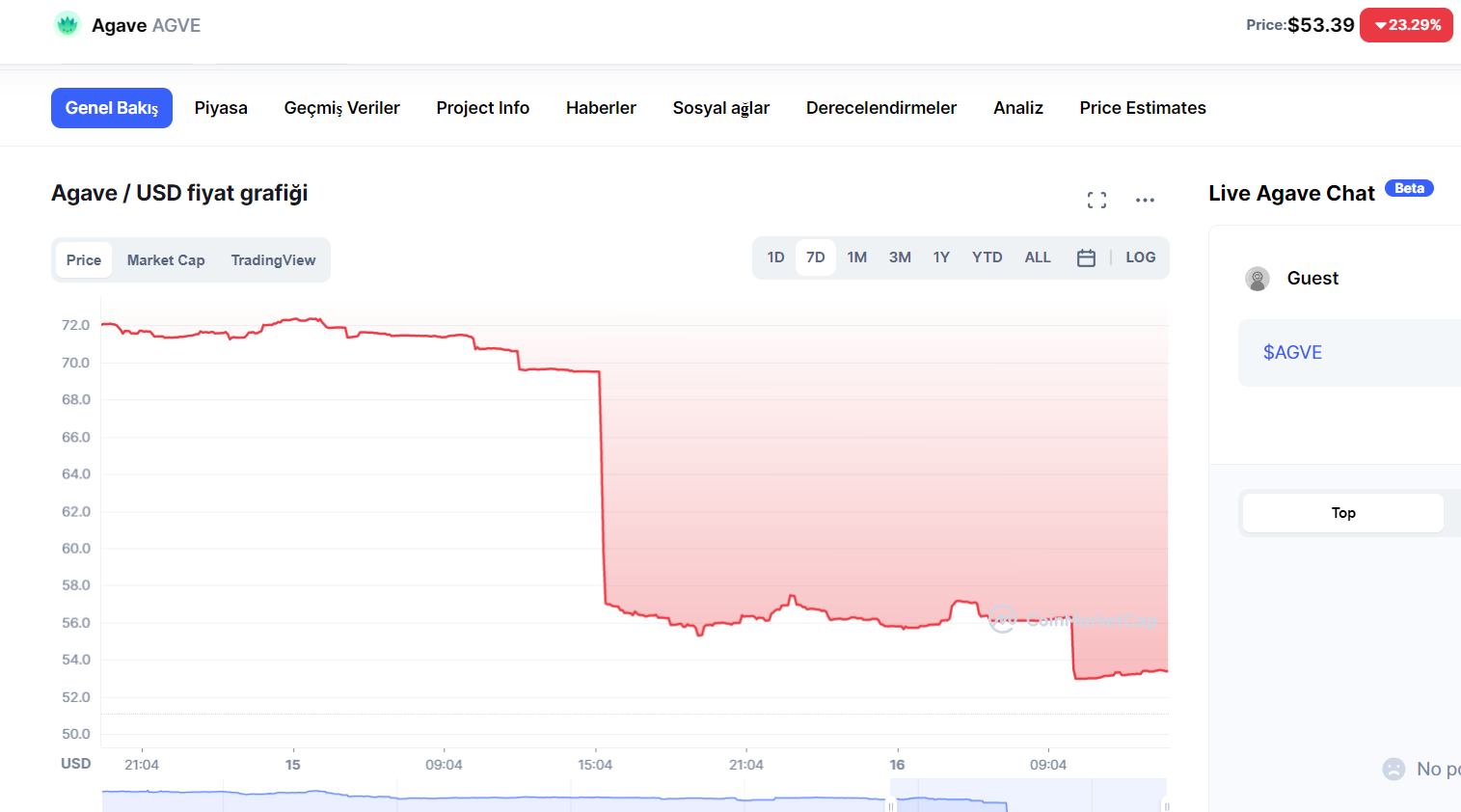The image size is (1461, 812).
Task: Open the chart three-dots more options menu
Action: tap(1145, 200)
